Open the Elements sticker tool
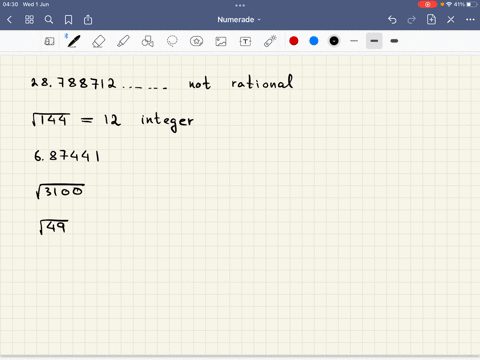The image size is (480, 360). click(x=196, y=41)
